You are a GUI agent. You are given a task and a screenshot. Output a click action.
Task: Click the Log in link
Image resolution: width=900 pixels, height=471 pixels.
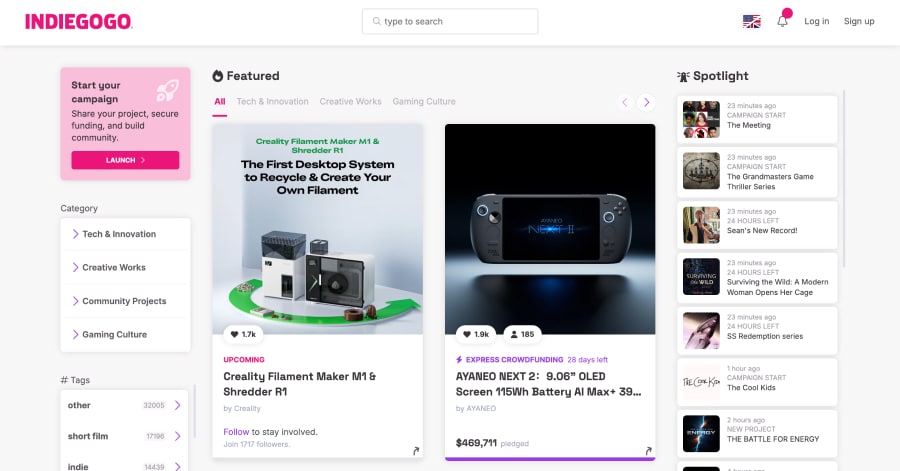click(x=816, y=21)
